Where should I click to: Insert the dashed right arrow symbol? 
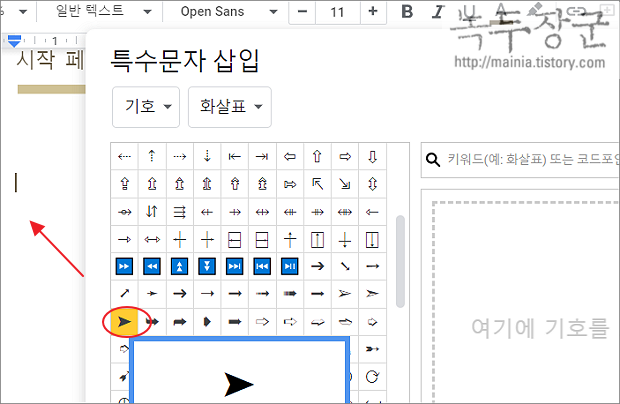pyautogui.click(x=180, y=157)
